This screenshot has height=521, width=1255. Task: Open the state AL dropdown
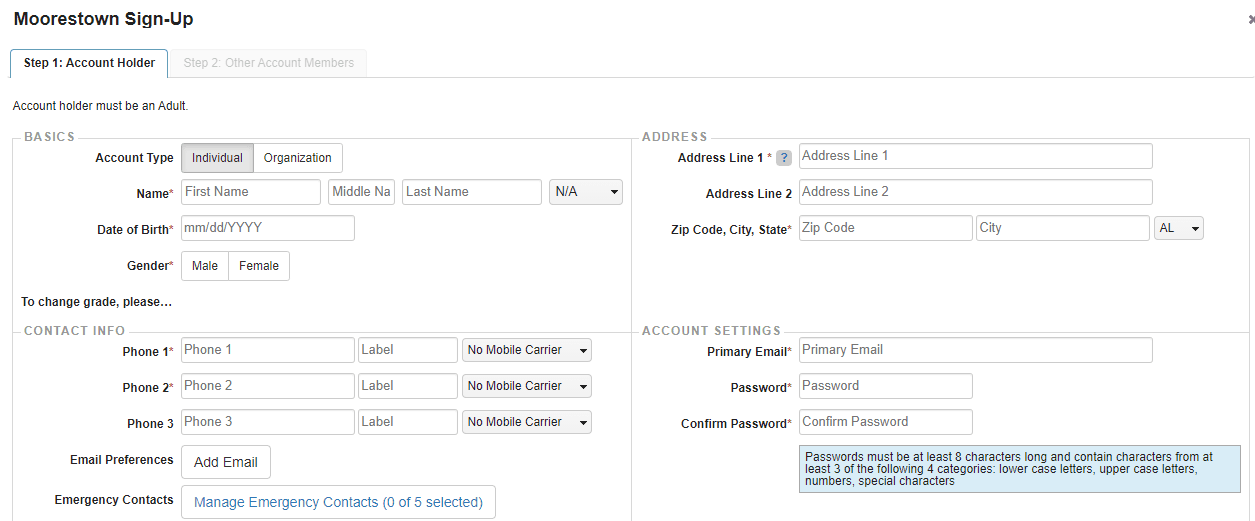click(1179, 228)
